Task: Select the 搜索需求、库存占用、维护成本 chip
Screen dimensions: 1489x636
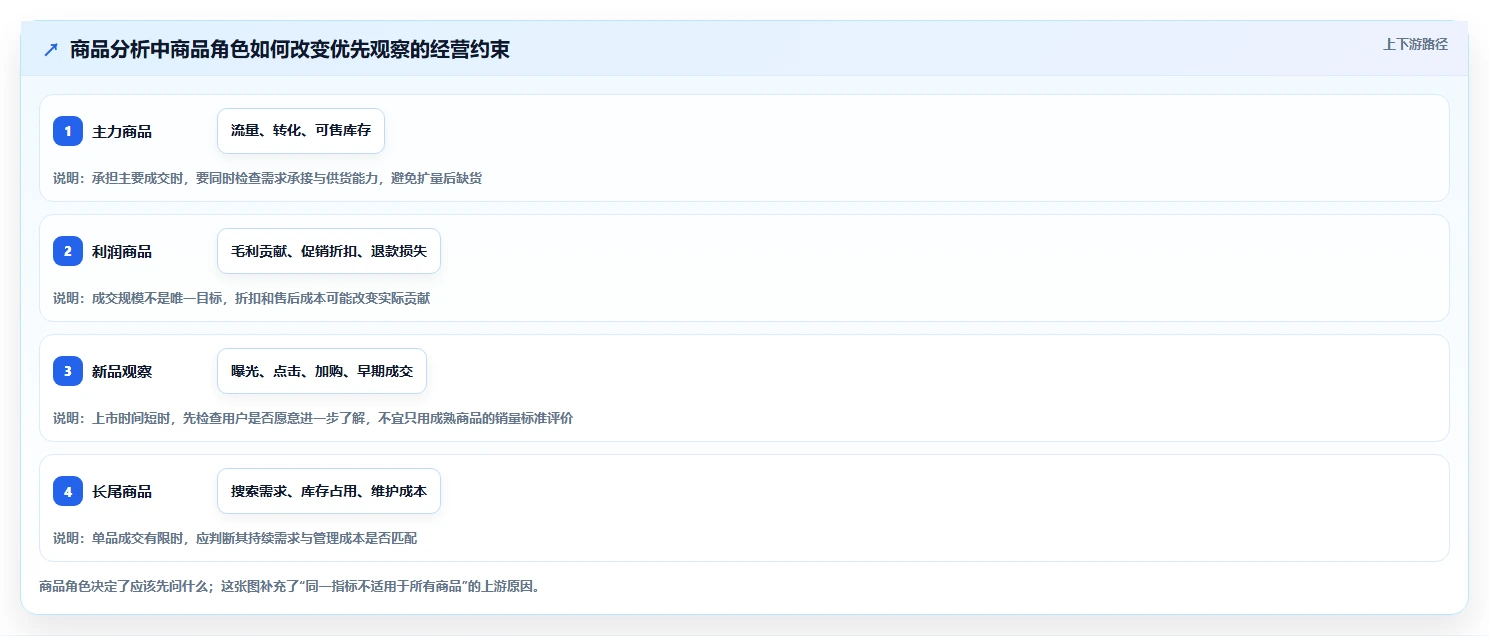Action: tap(329, 491)
